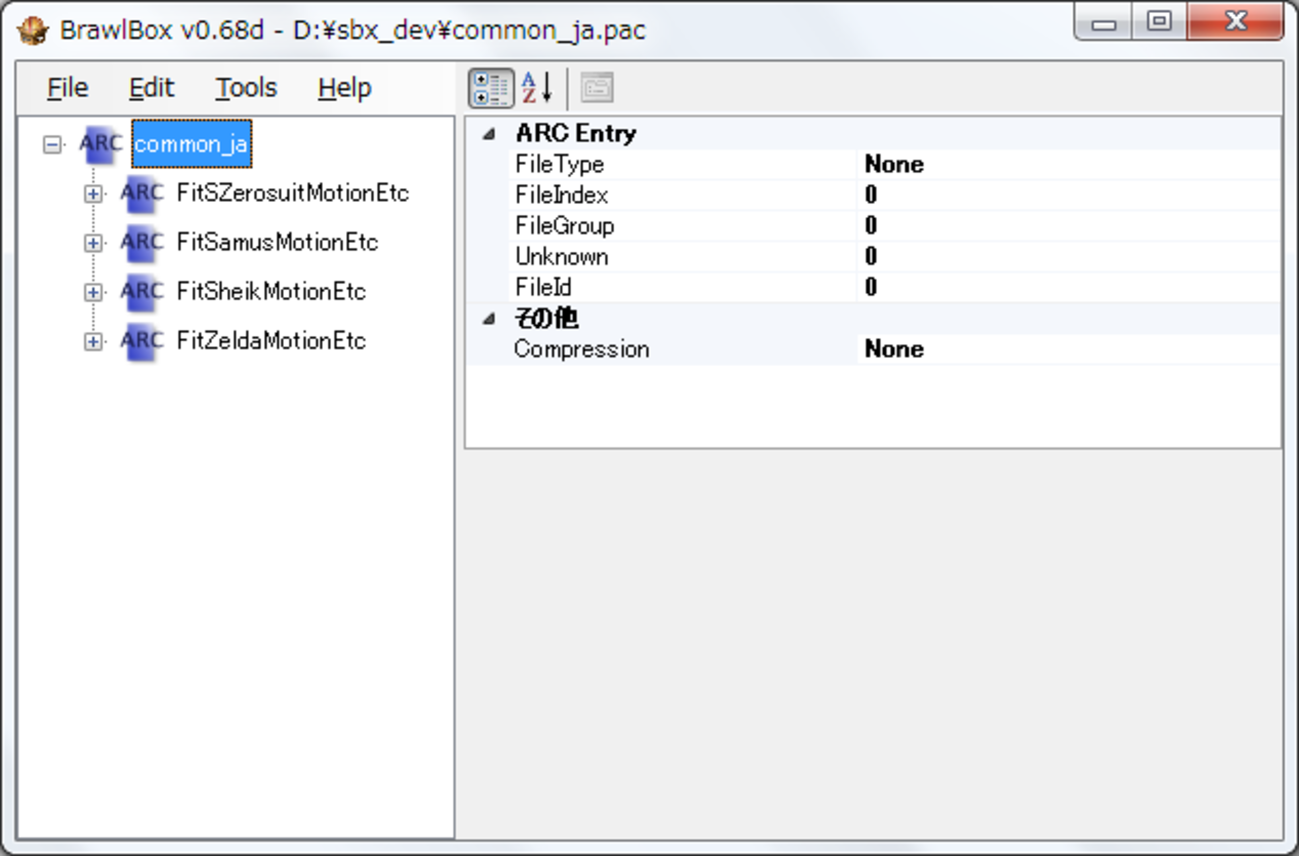Select the FileGroup property label
Viewport: 1299px width, 856px height.
(x=565, y=226)
